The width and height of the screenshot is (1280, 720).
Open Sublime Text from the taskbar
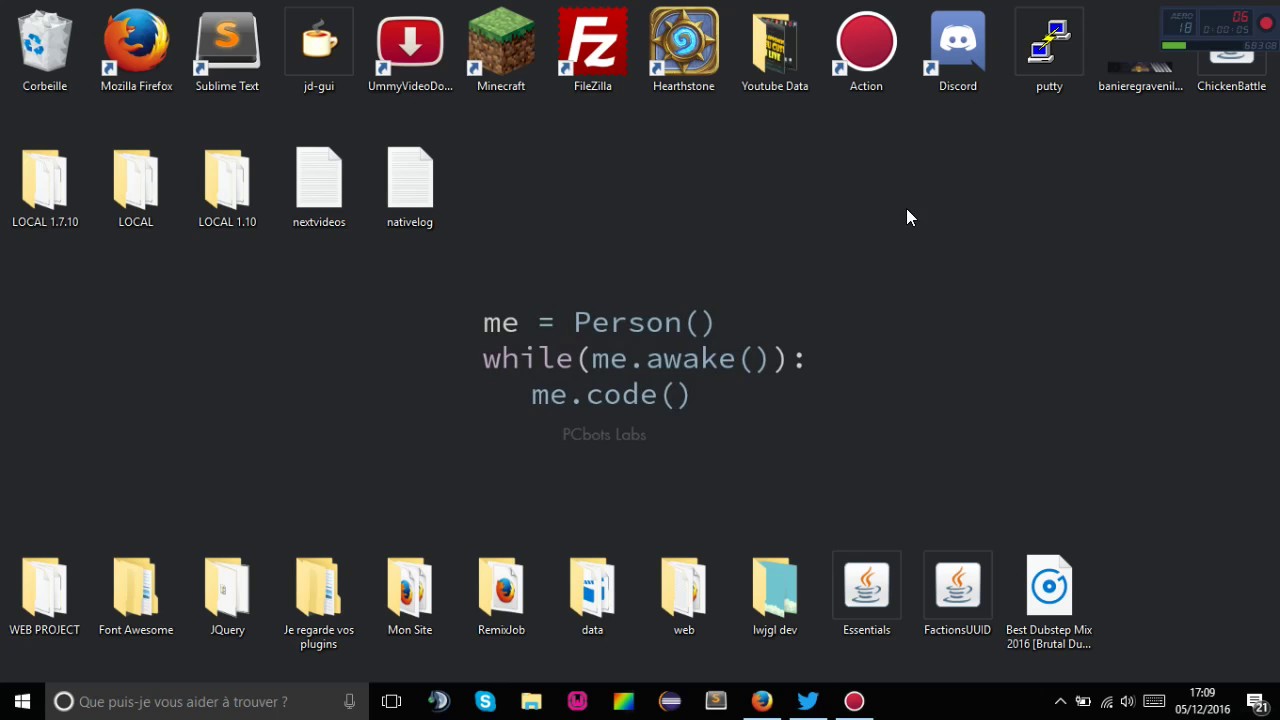pos(716,701)
